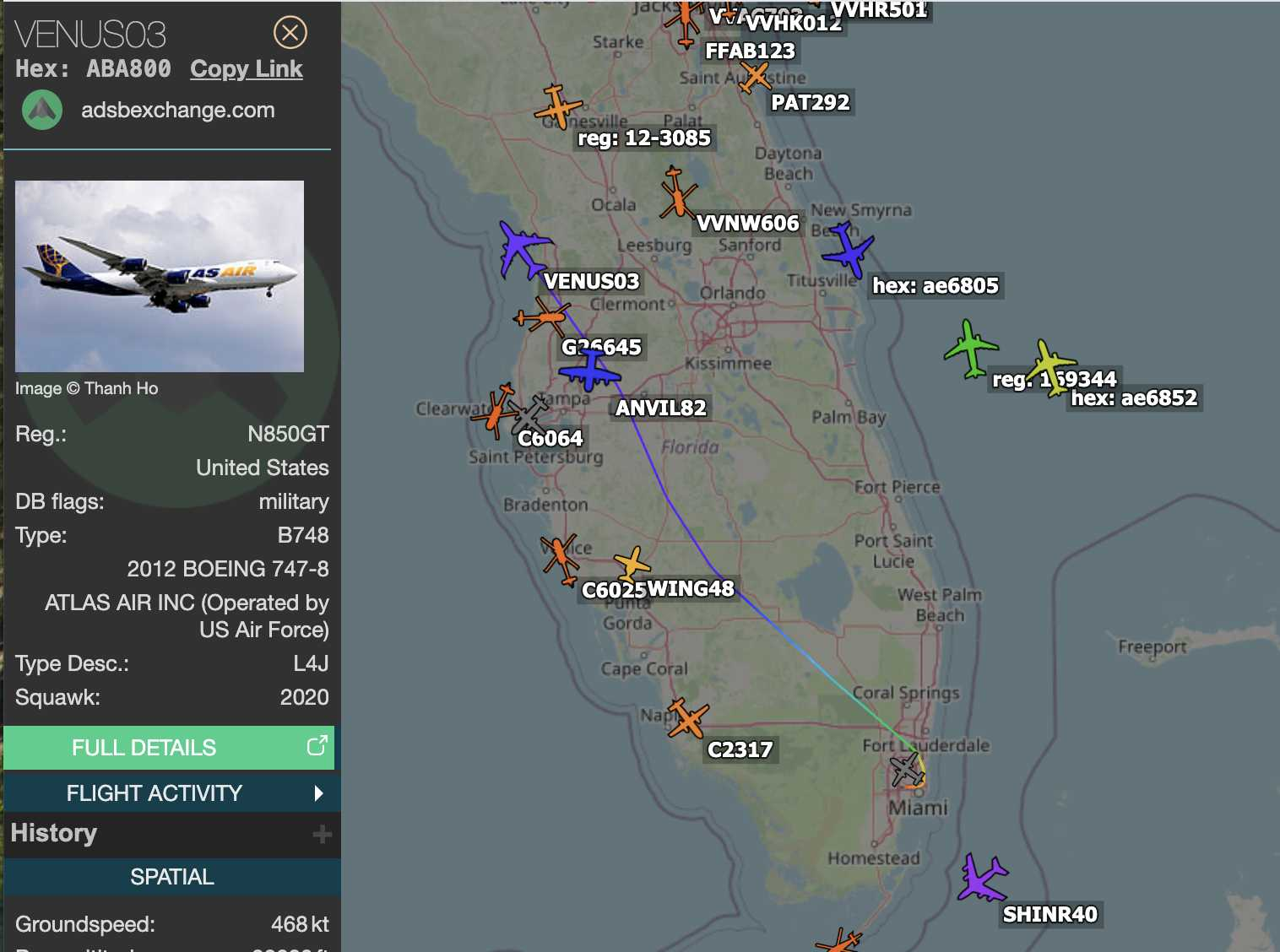
Task: Click the adsbexchange.com logo icon
Action: pyautogui.click(x=42, y=111)
